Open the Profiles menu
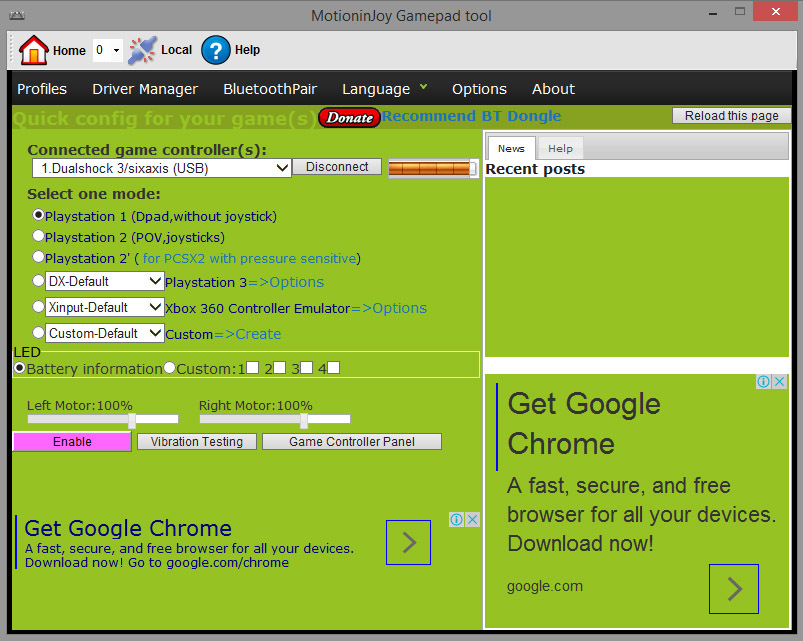The image size is (803, 641). [x=42, y=89]
